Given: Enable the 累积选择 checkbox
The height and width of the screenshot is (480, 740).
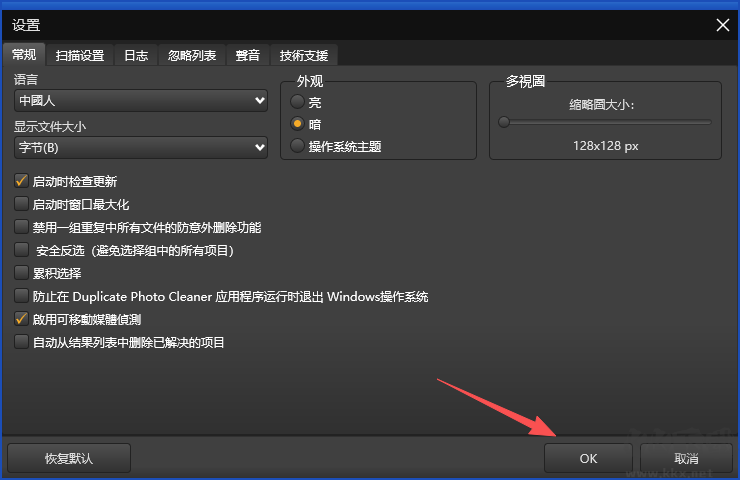Looking at the screenshot, I should click(x=22, y=273).
